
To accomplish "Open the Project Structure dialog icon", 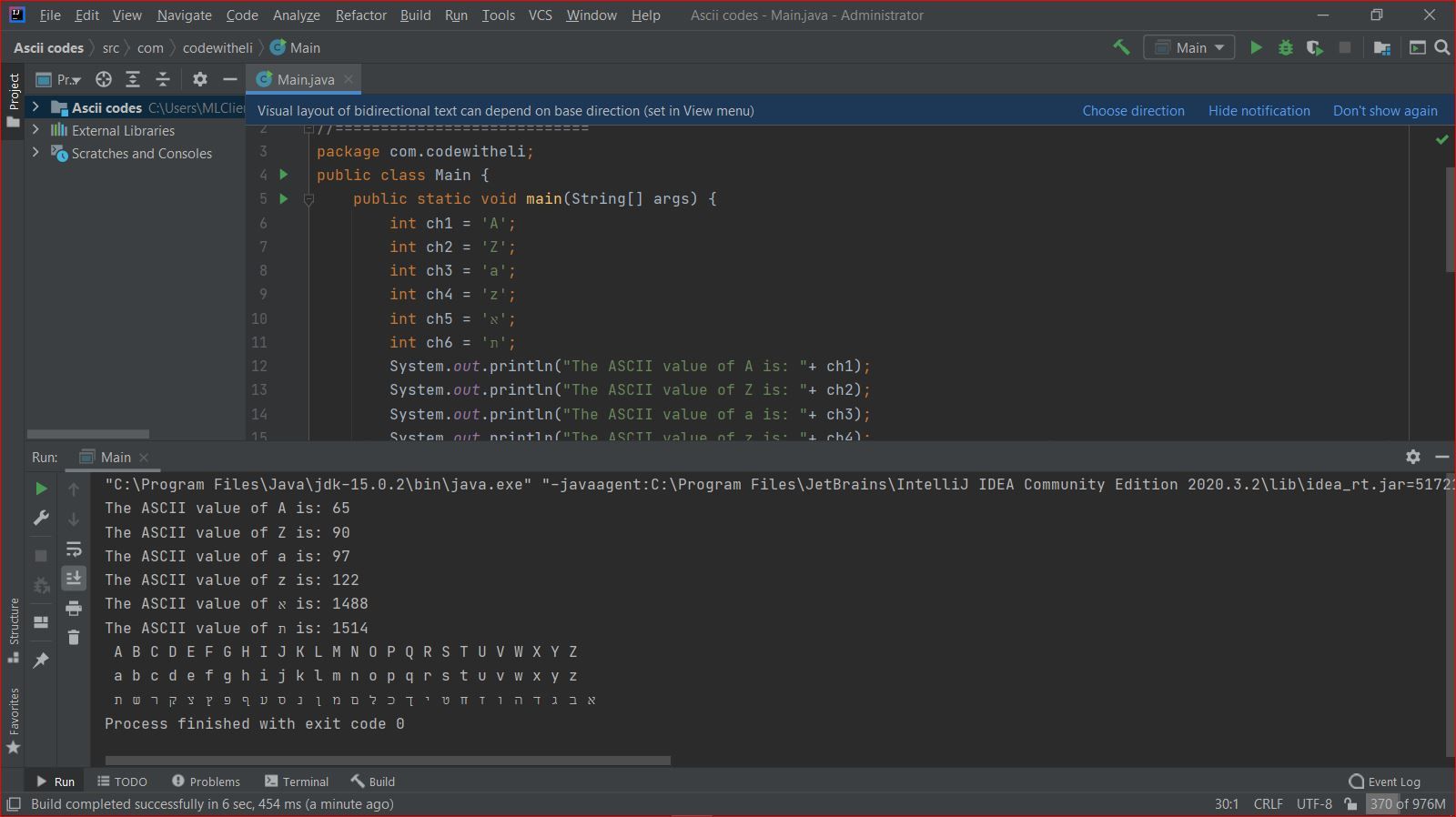I will pos(1381,47).
